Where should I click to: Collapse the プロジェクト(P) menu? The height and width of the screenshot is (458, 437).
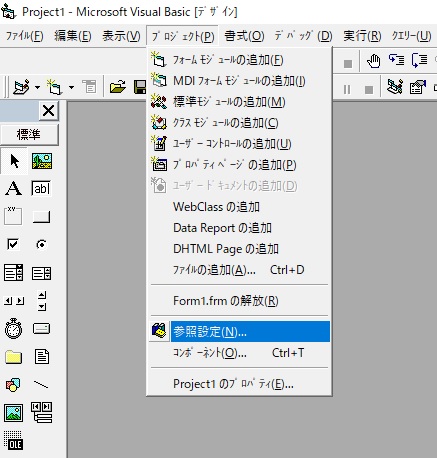coord(183,35)
